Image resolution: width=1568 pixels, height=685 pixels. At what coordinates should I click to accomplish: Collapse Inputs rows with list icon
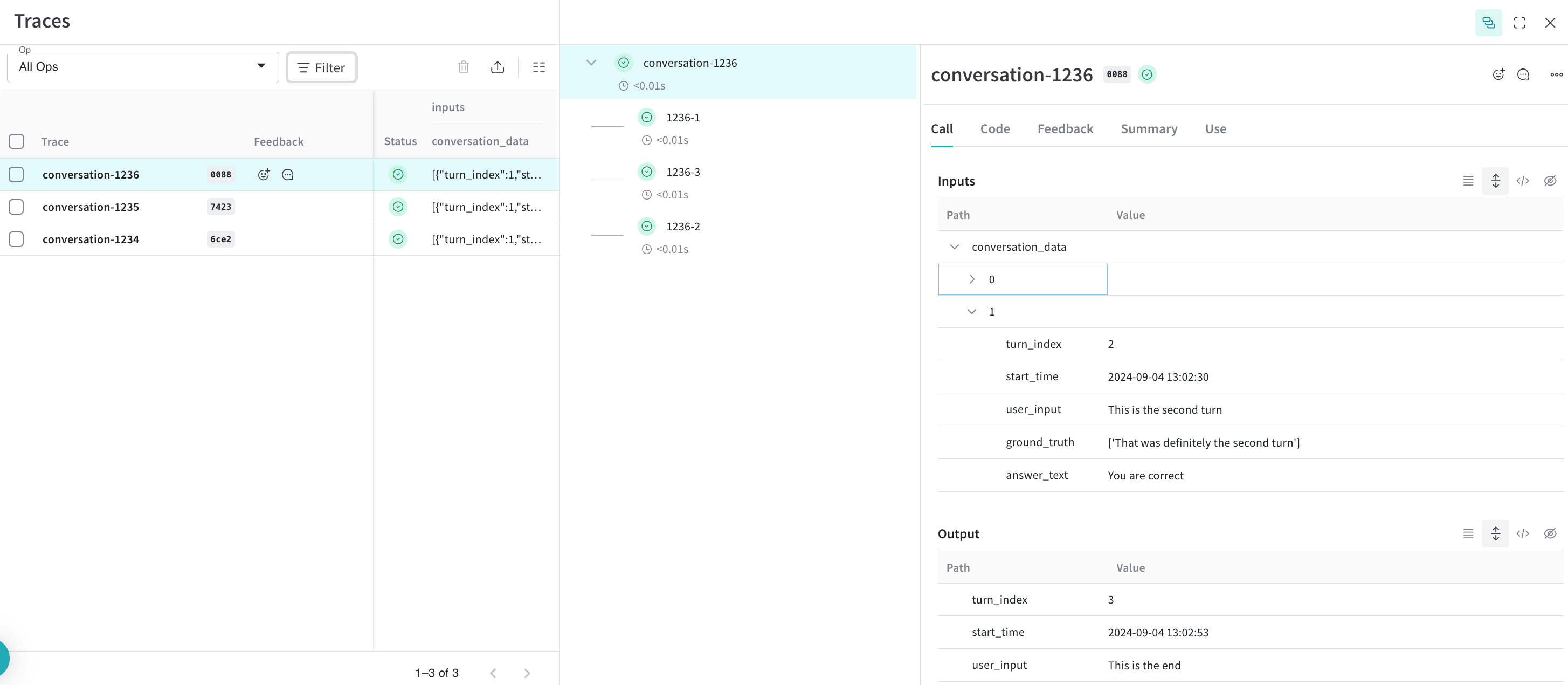[1468, 181]
